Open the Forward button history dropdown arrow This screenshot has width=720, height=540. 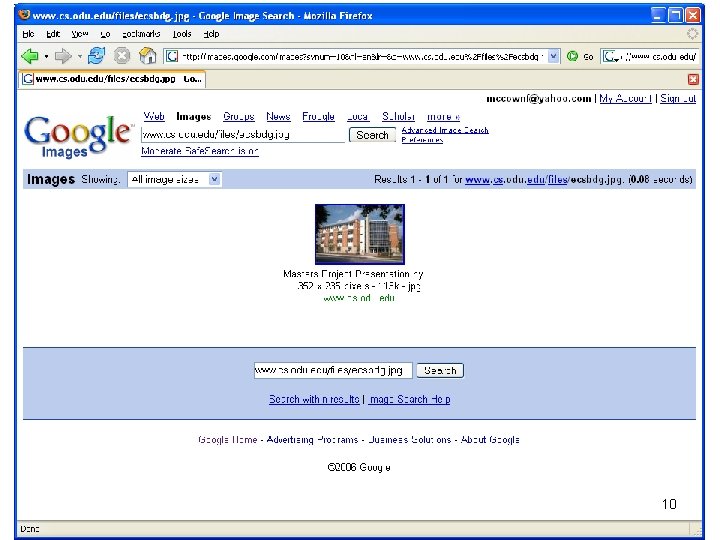click(79, 56)
